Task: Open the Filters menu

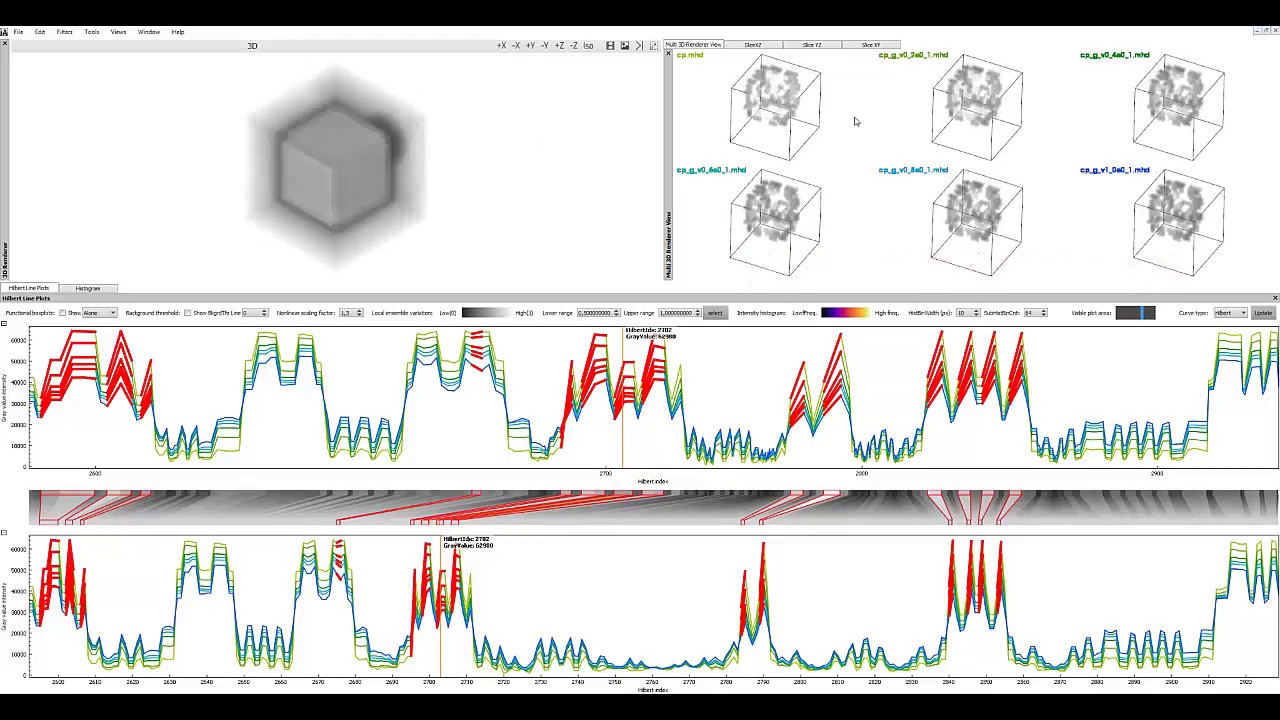Action: (x=64, y=32)
